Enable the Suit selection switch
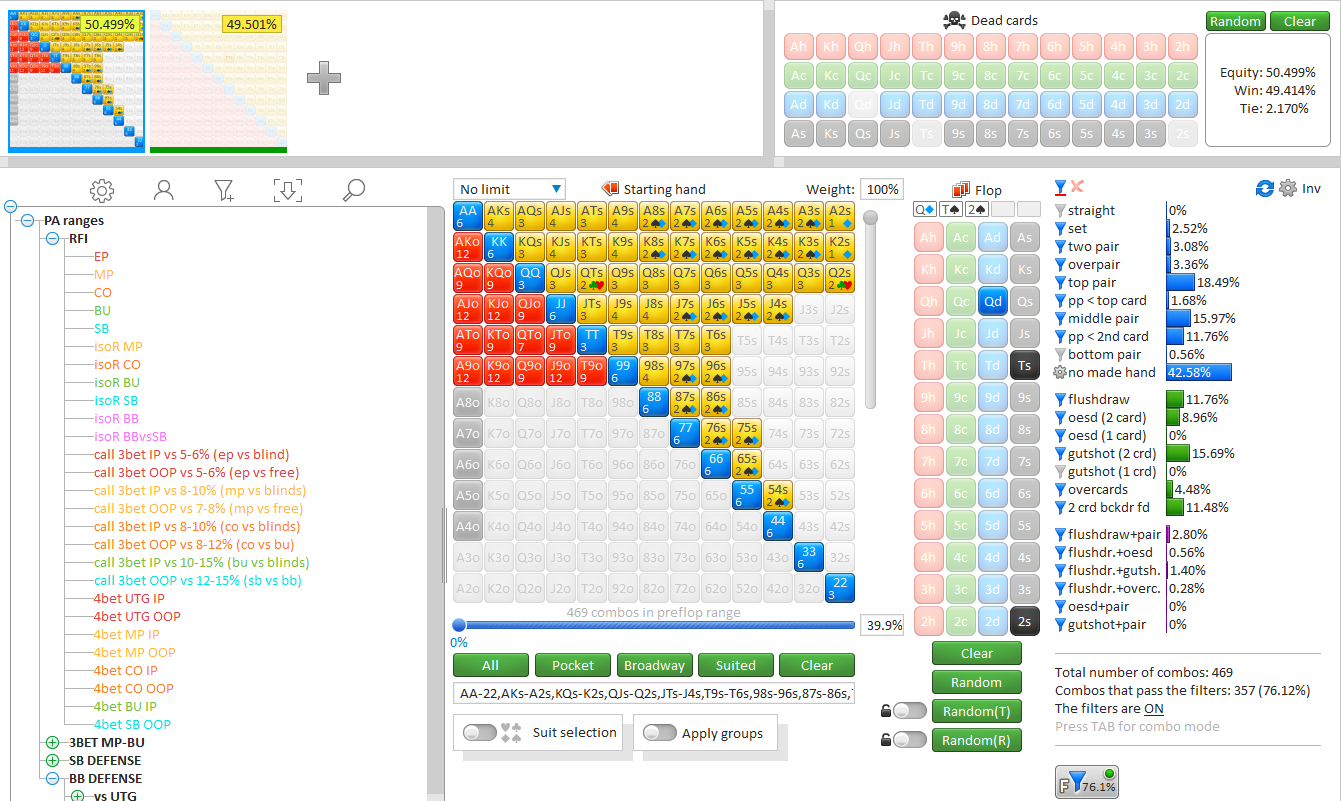Screen dimensions: 1341x801 click(481, 733)
